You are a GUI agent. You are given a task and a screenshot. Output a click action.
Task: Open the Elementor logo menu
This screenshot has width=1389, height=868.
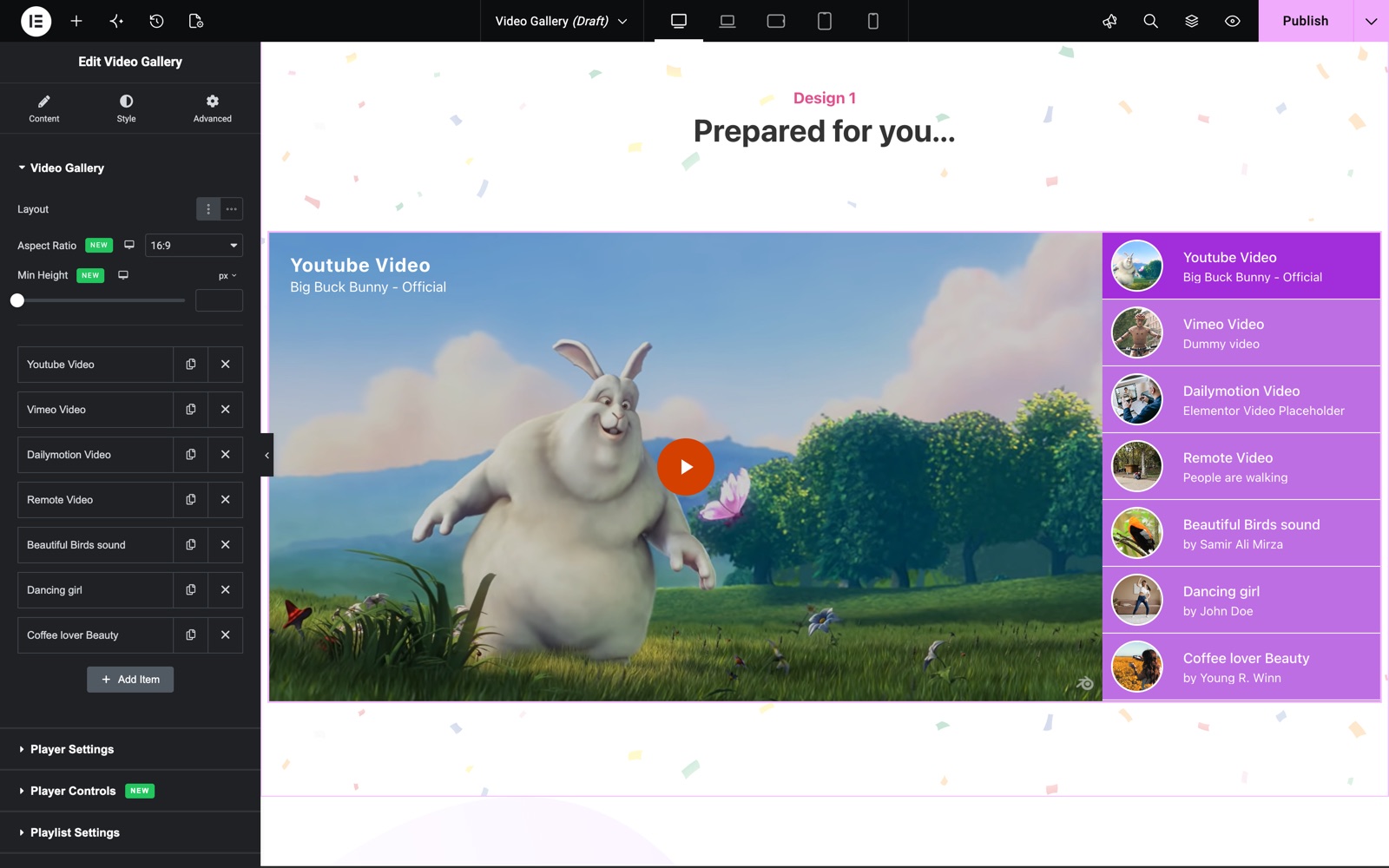click(x=36, y=21)
